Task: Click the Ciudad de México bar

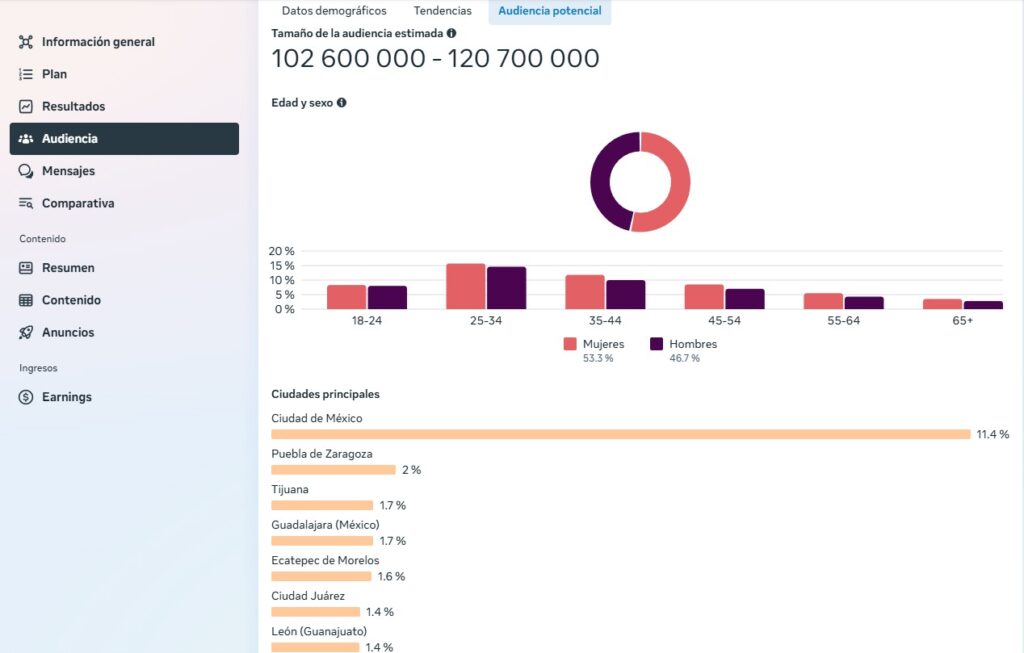Action: point(620,434)
